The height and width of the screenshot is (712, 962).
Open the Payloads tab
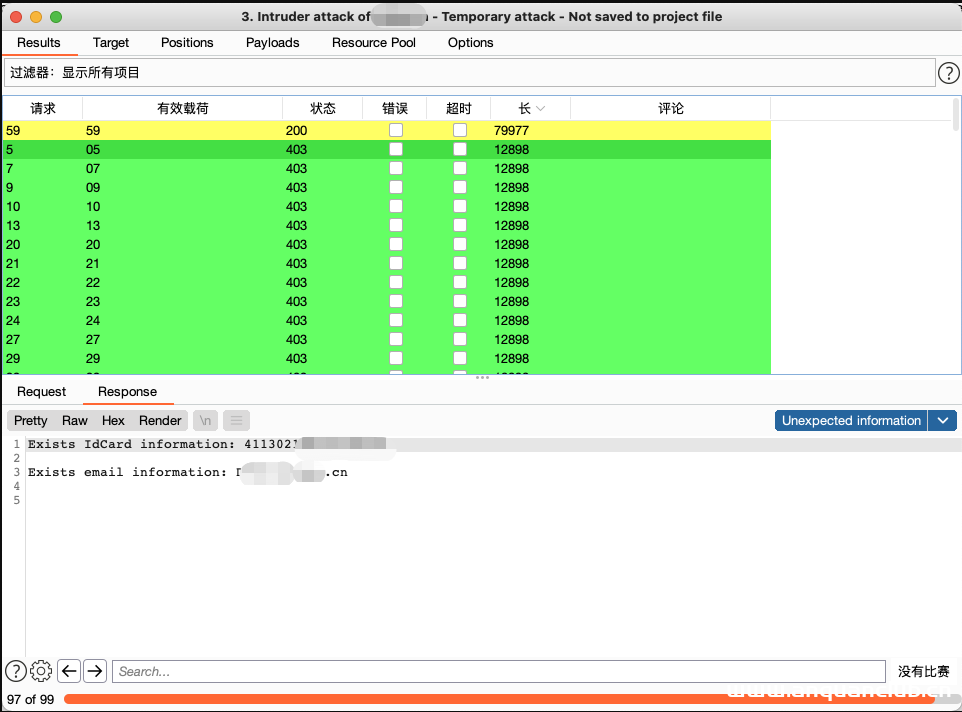point(272,43)
